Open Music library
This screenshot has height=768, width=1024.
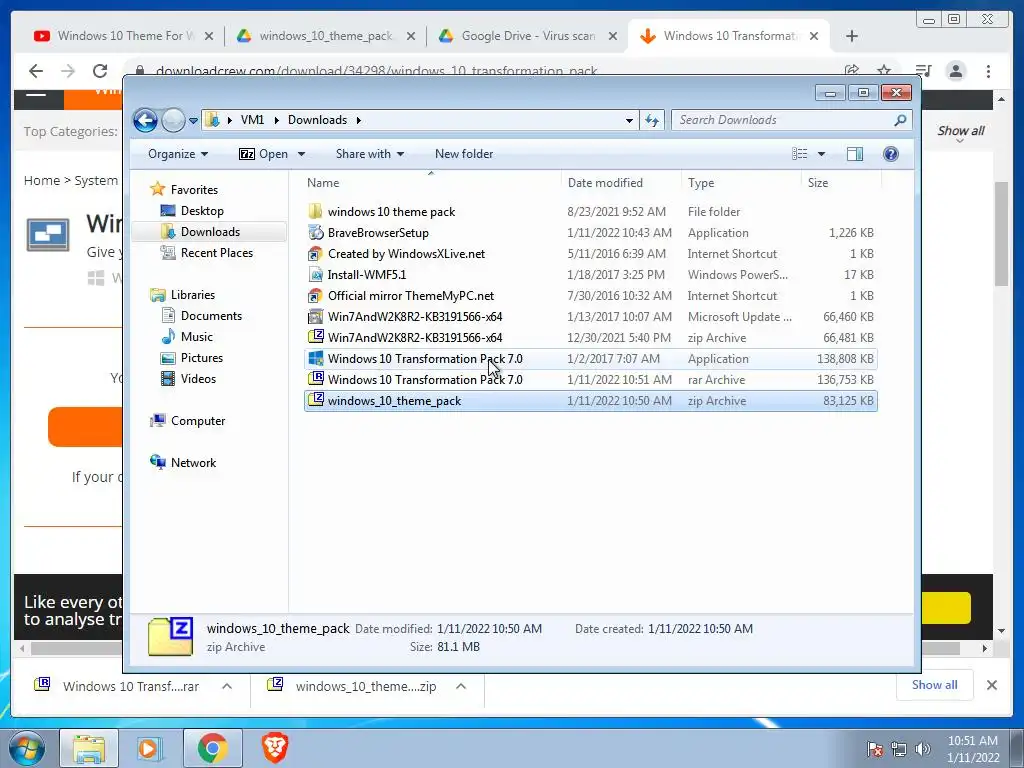point(196,337)
